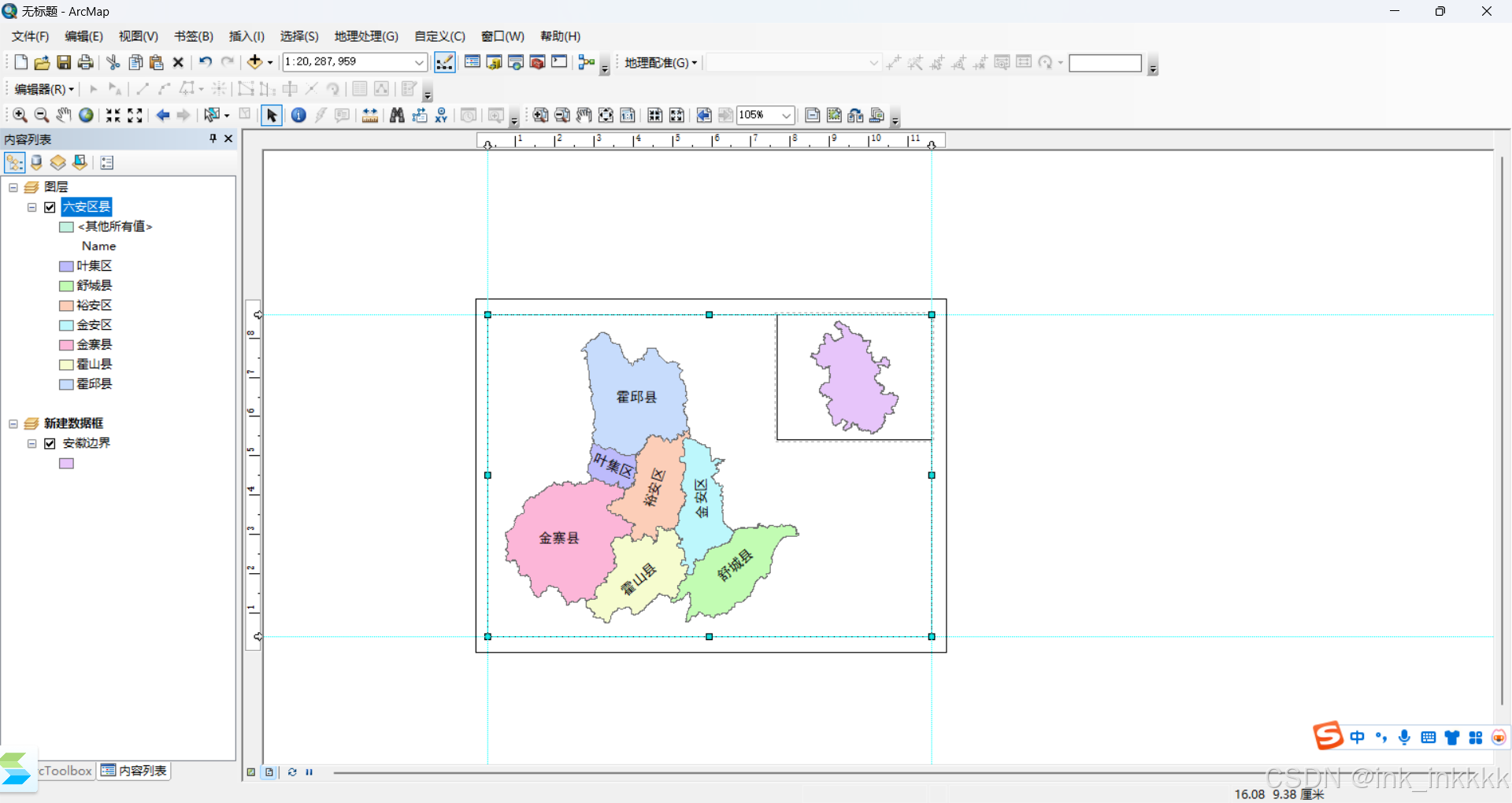Save the map document
This screenshot has height=803, width=1512.
pos(64,62)
